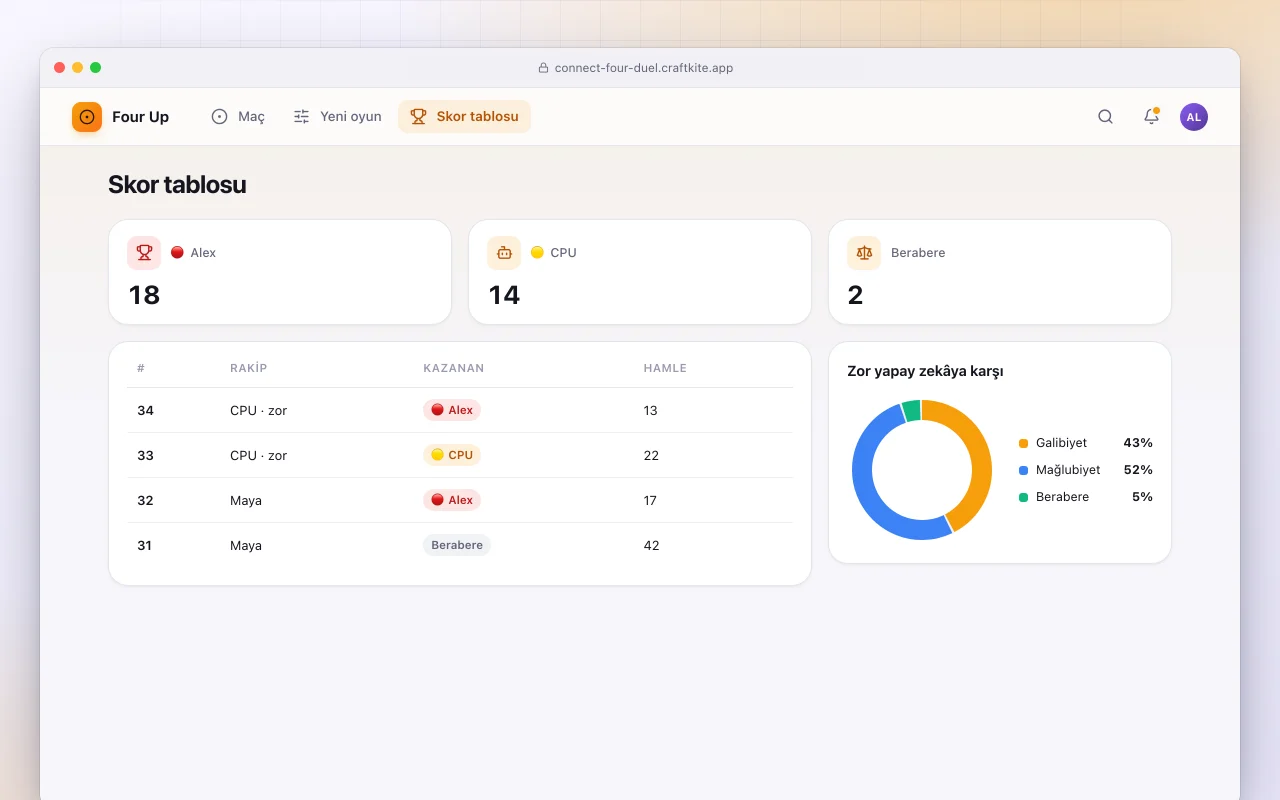
Task: Click the balance scale icon in Berabere card
Action: point(864,253)
